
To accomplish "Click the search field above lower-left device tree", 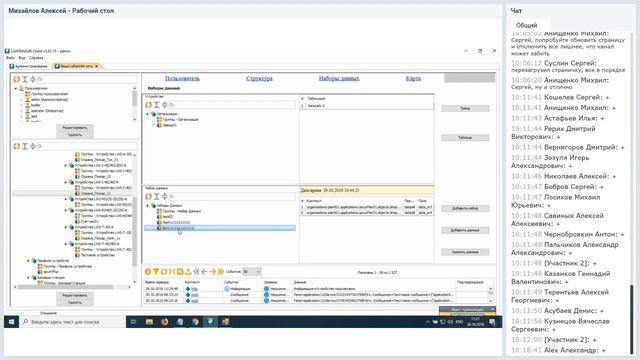I will (87, 146).
